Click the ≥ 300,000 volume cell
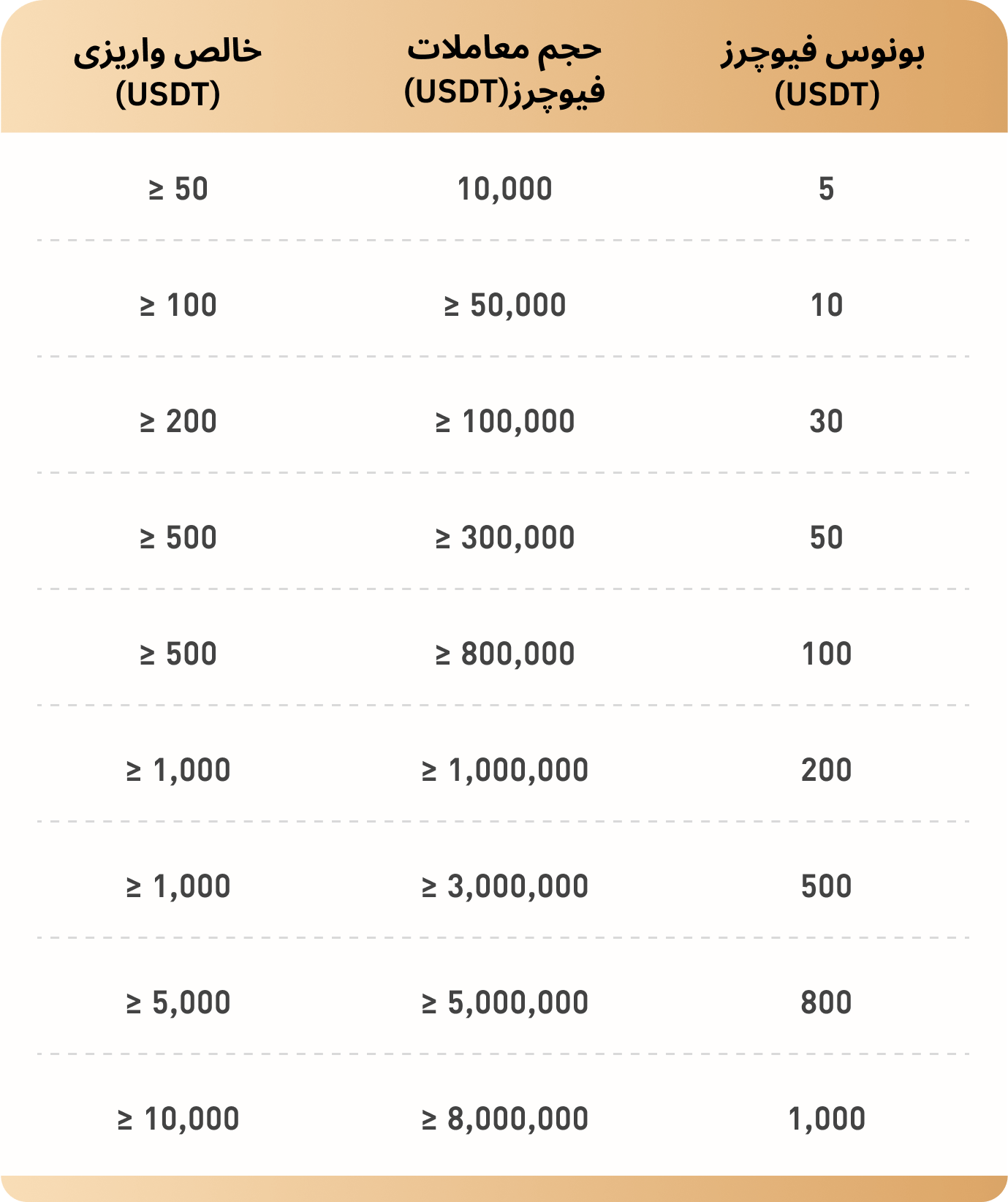Image resolution: width=1008 pixels, height=1202 pixels. [504, 538]
